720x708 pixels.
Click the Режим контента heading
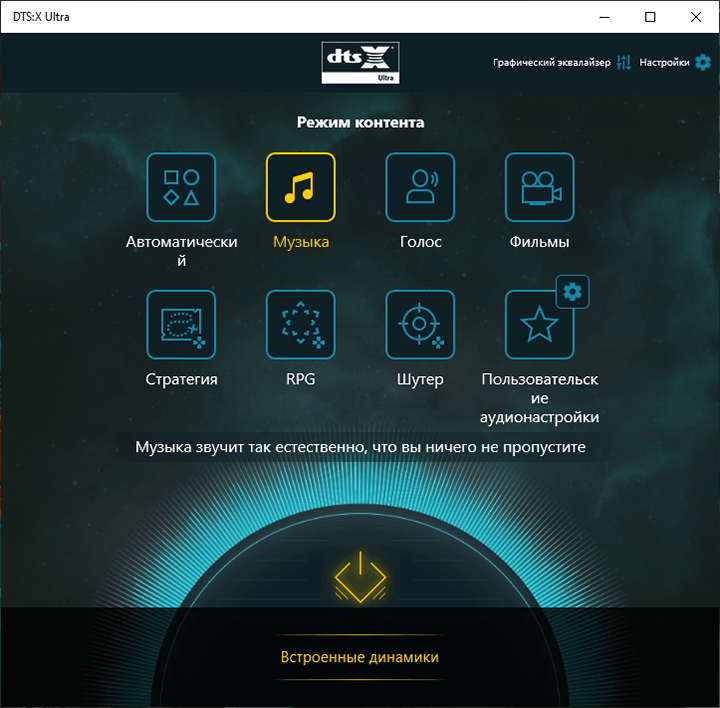pos(360,123)
